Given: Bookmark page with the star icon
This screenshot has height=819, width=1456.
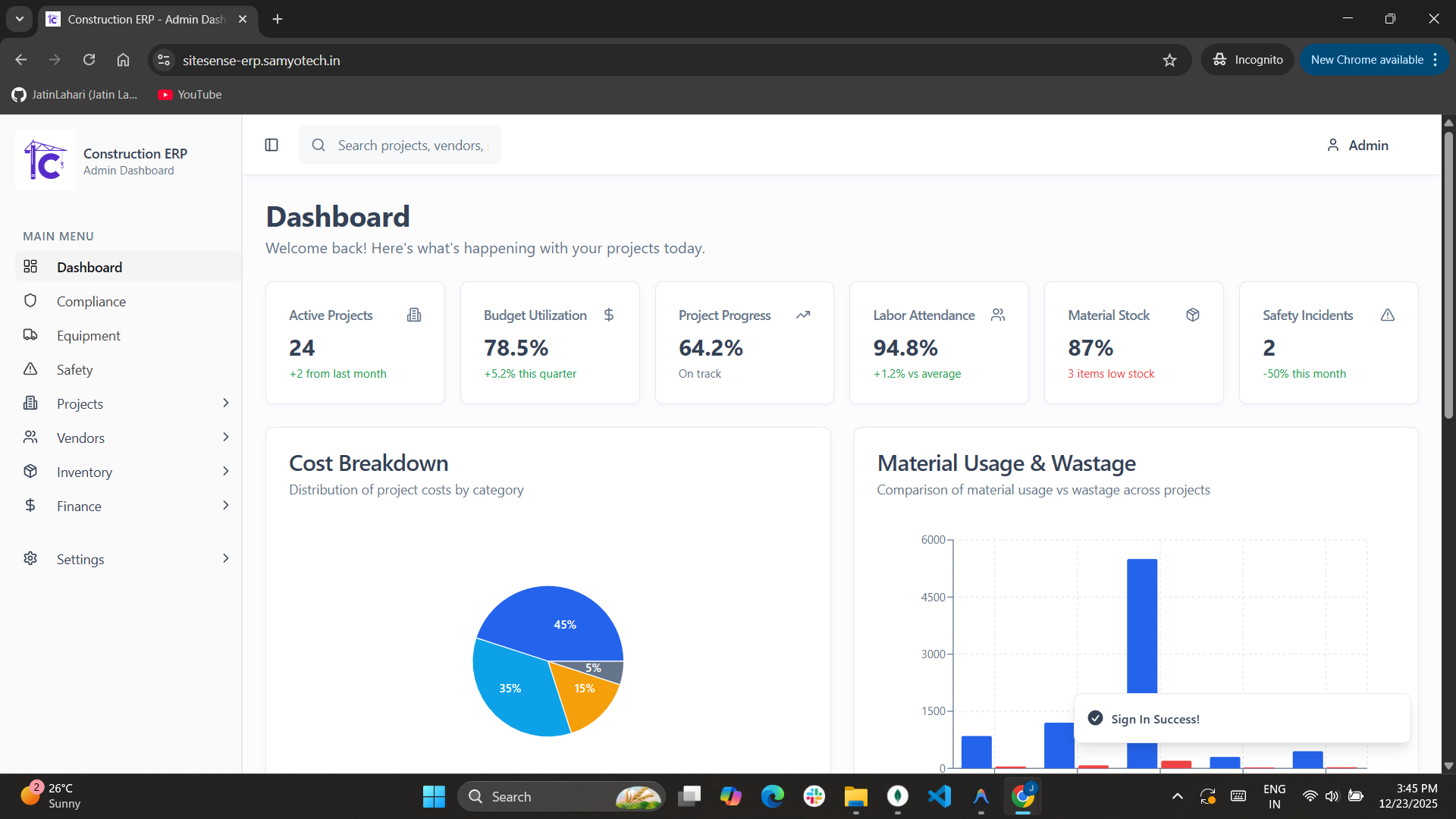Looking at the screenshot, I should tap(1169, 60).
